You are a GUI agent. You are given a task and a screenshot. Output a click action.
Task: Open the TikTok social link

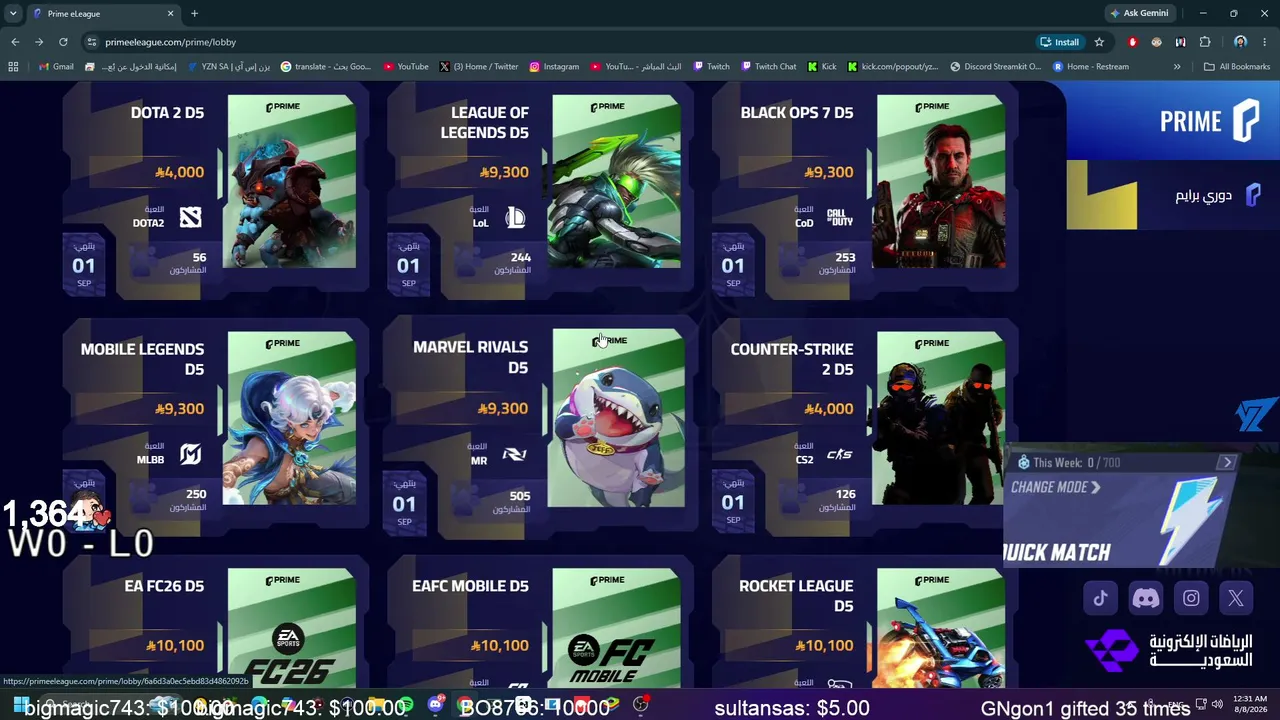[1101, 598]
